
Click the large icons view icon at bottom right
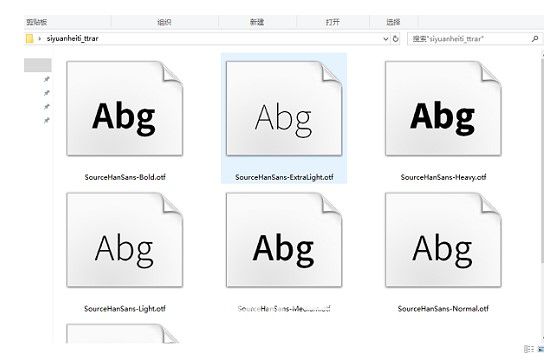541,349
